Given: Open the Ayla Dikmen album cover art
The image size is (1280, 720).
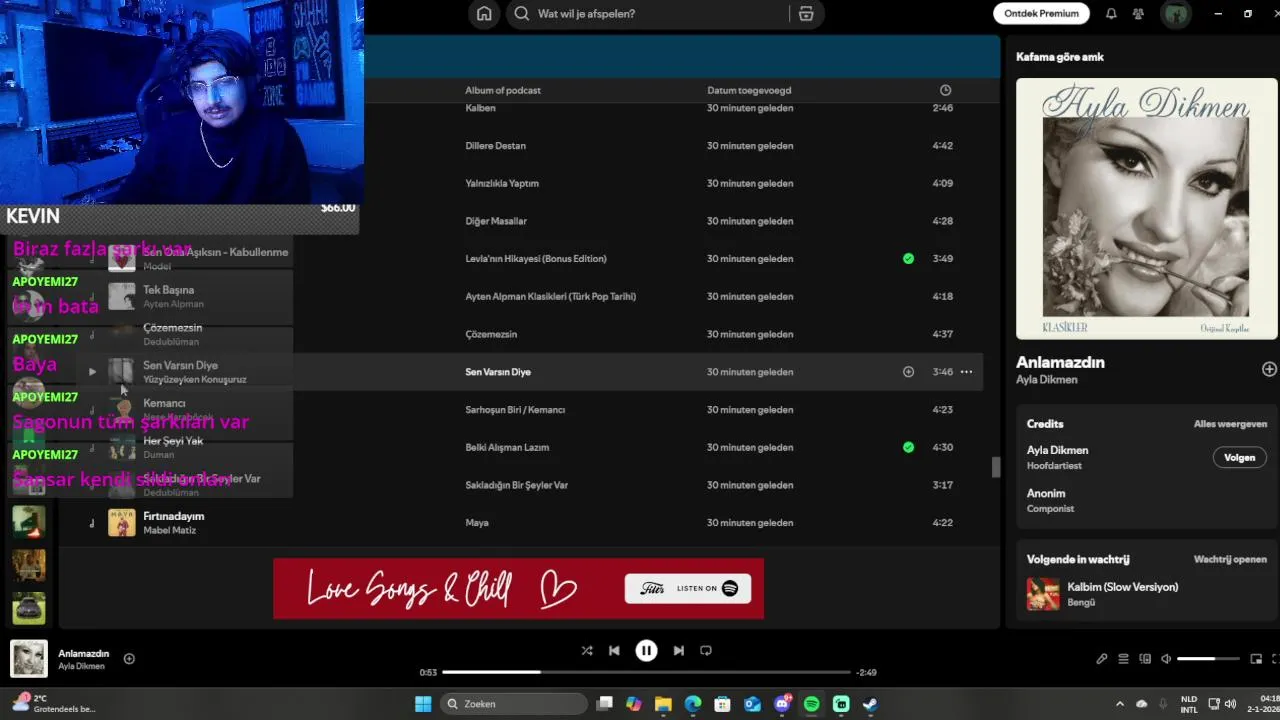Looking at the screenshot, I should 1146,209.
